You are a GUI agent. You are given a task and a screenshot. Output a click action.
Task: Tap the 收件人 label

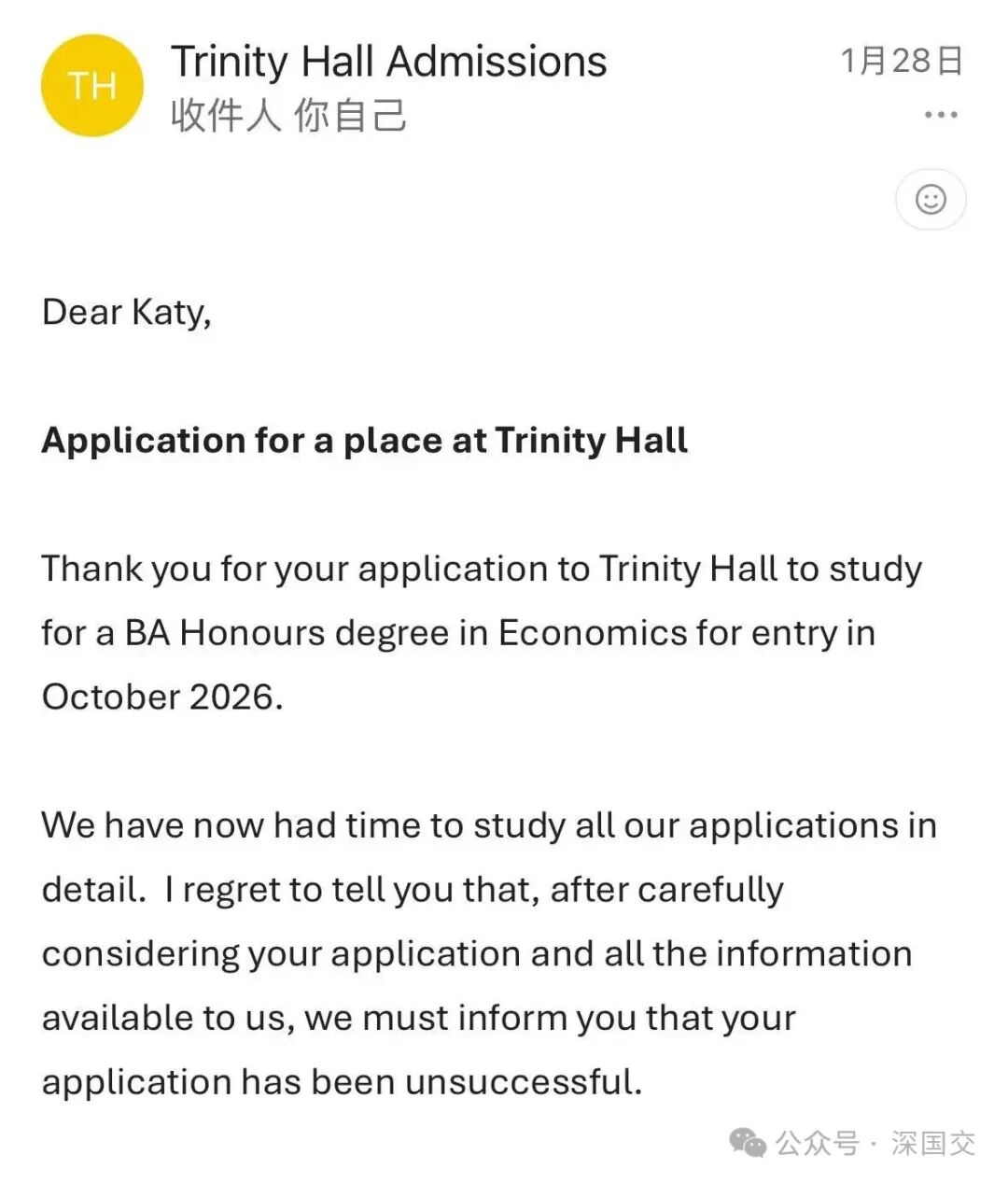(x=226, y=116)
